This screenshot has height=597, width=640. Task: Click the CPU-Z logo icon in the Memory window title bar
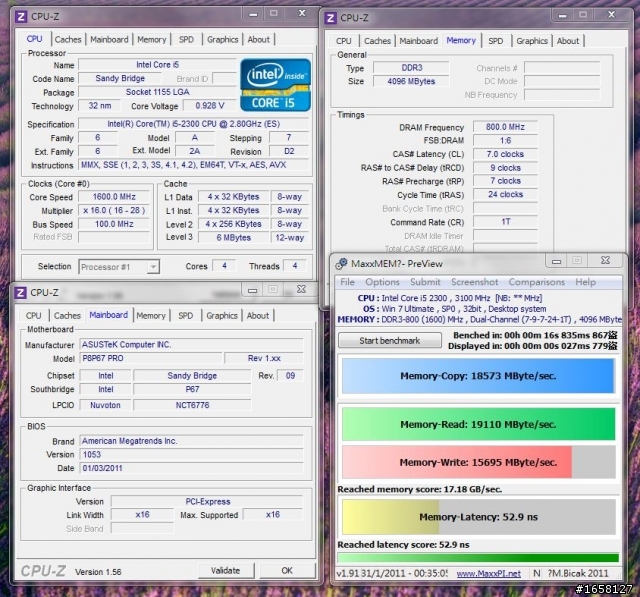point(330,18)
